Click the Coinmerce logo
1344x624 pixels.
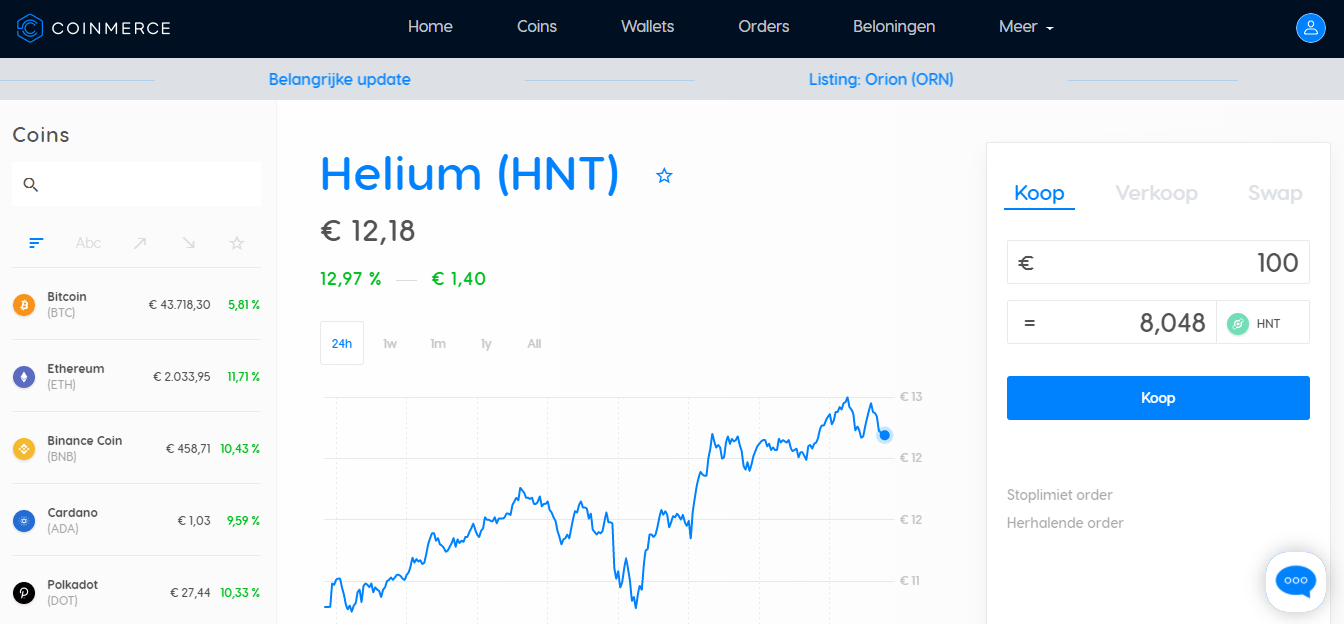[x=93, y=28]
